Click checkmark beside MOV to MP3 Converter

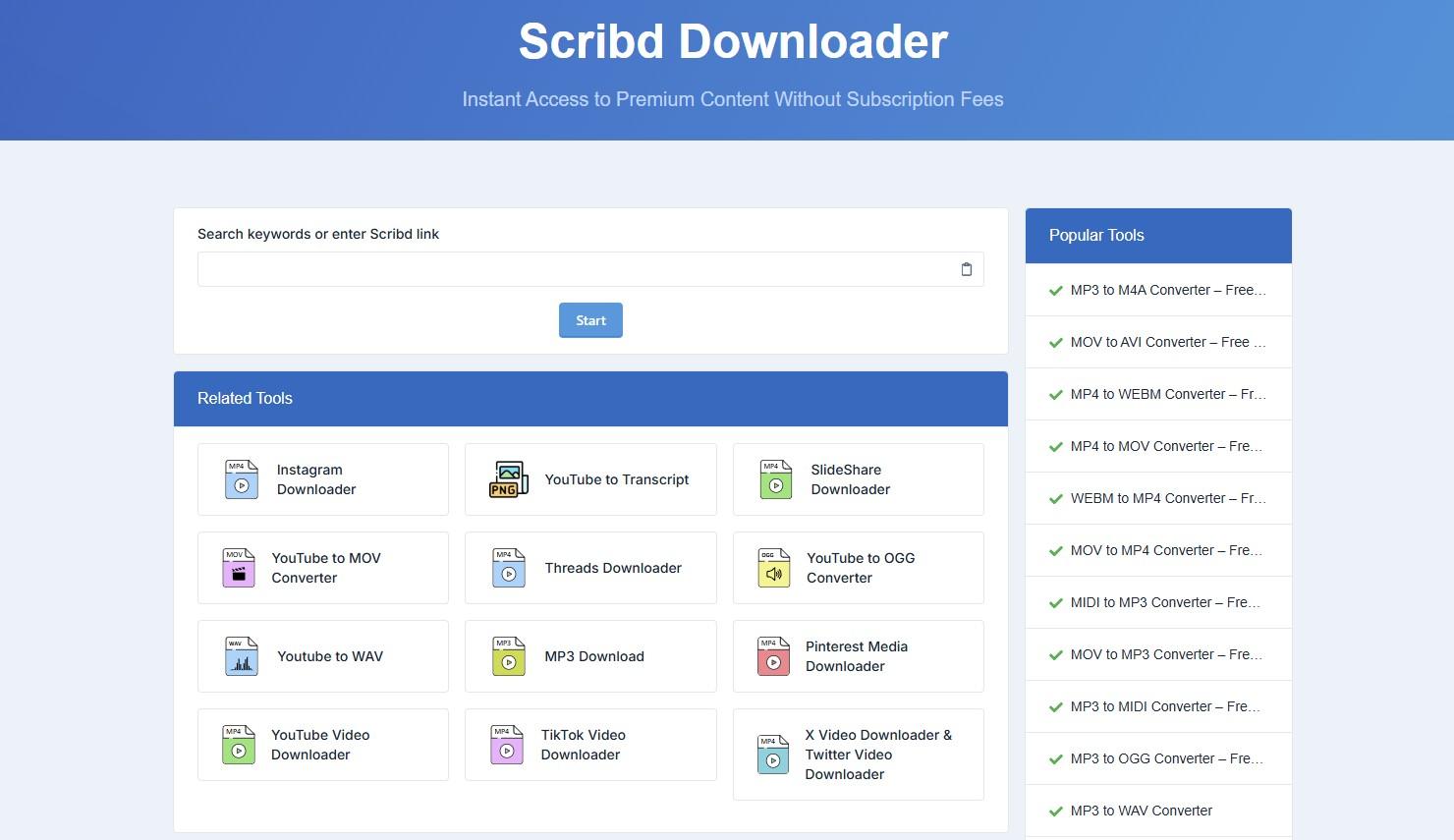[1056, 655]
